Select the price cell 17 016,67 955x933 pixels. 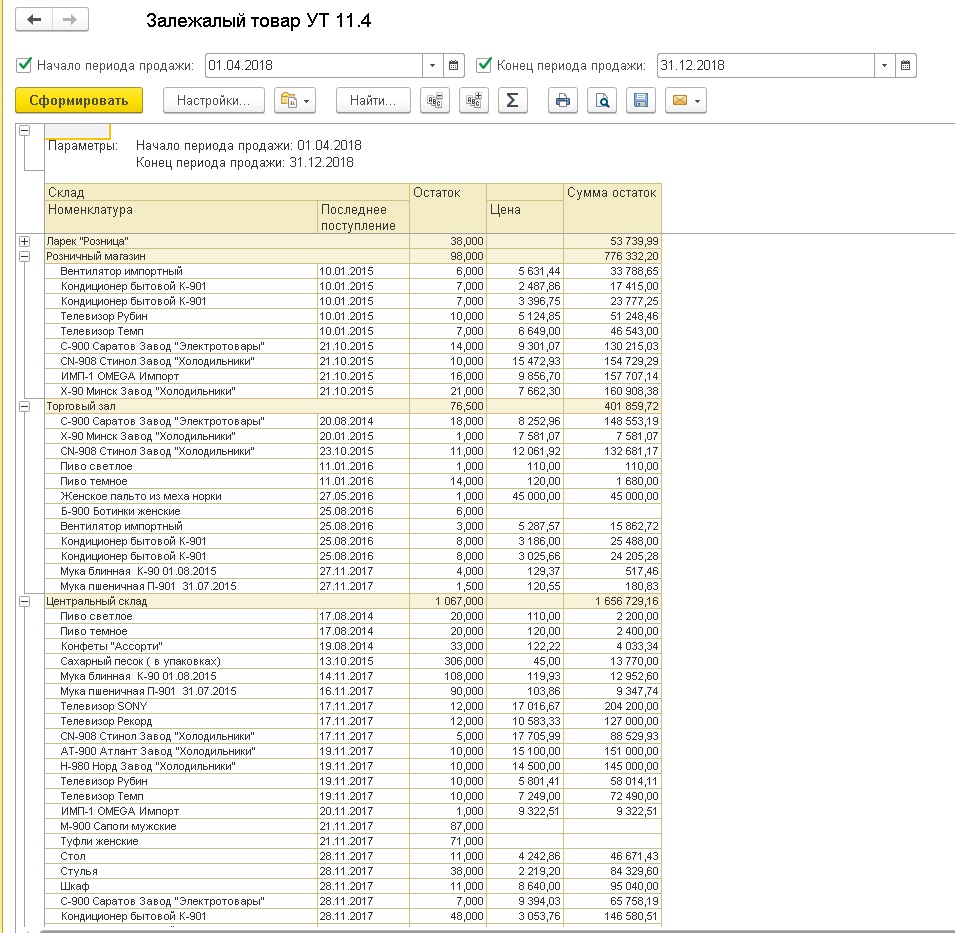pyautogui.click(x=524, y=706)
